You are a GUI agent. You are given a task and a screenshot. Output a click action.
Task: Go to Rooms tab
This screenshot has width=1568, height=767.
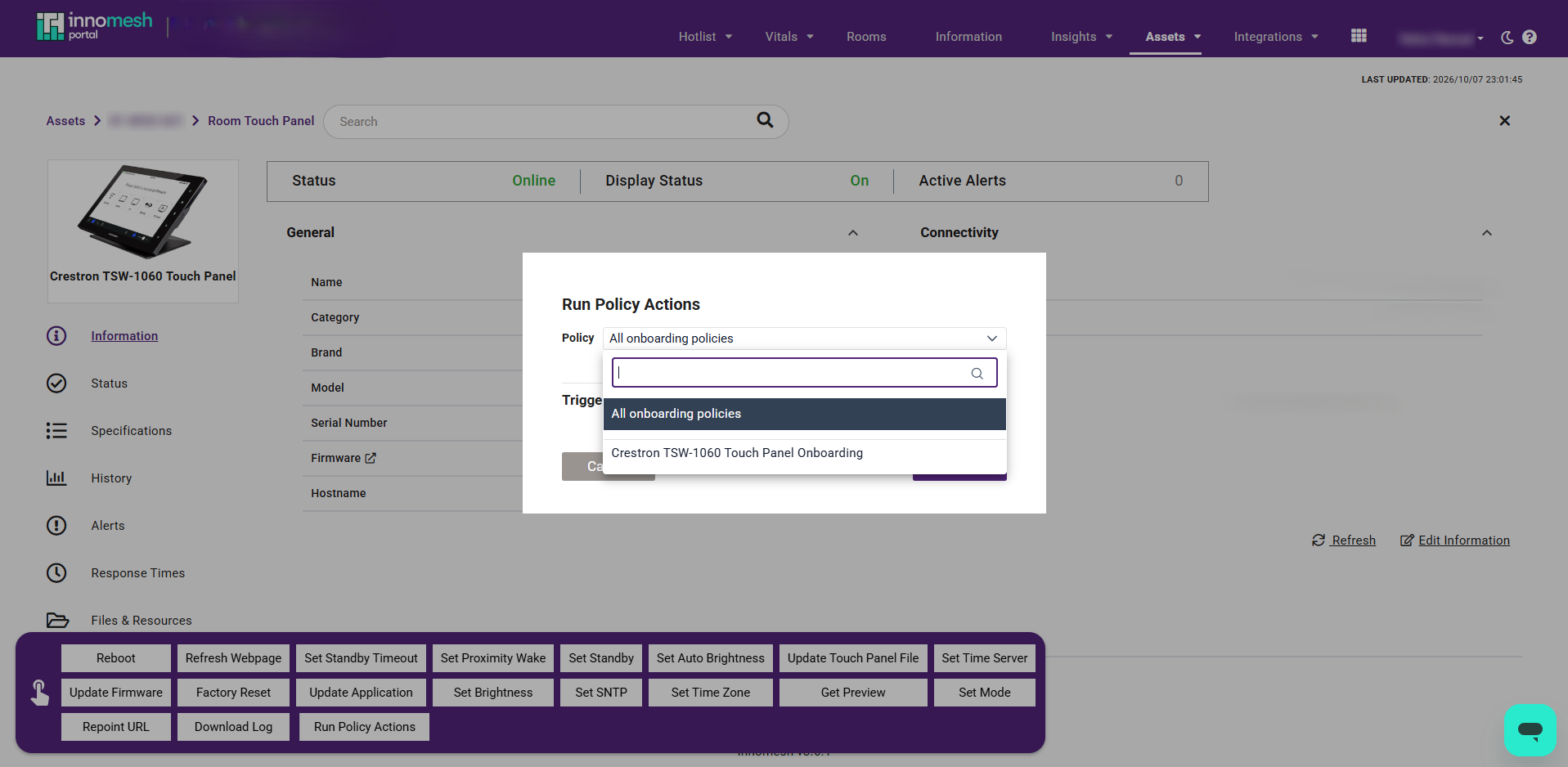(866, 37)
